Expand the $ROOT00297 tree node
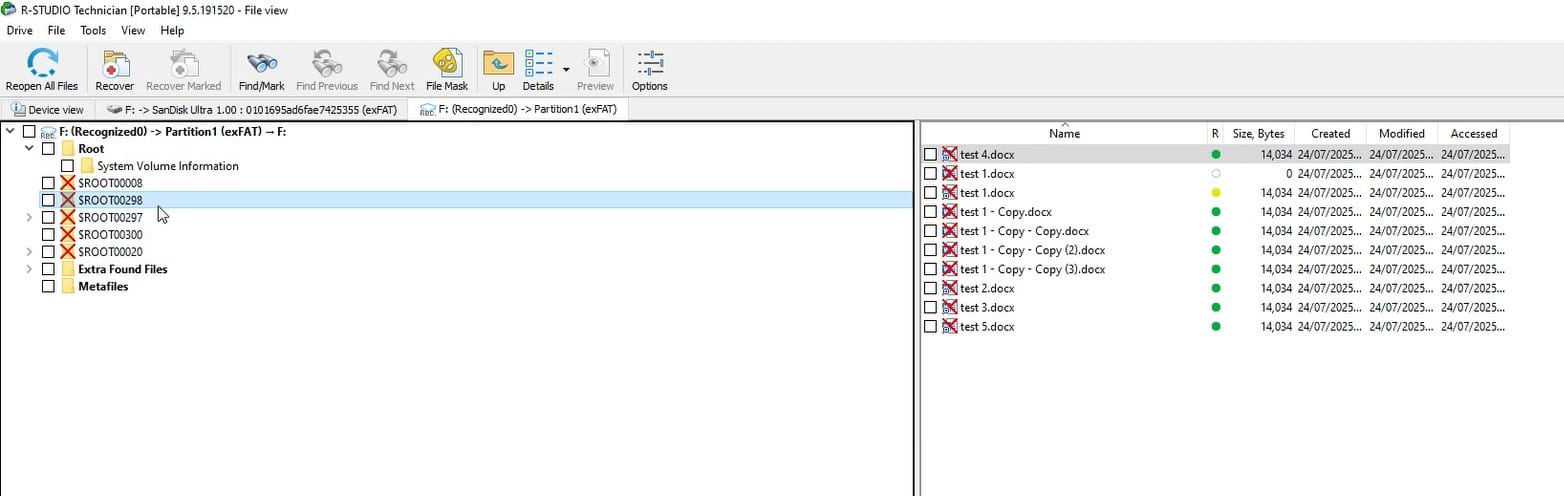This screenshot has width=1564, height=496. 29,218
